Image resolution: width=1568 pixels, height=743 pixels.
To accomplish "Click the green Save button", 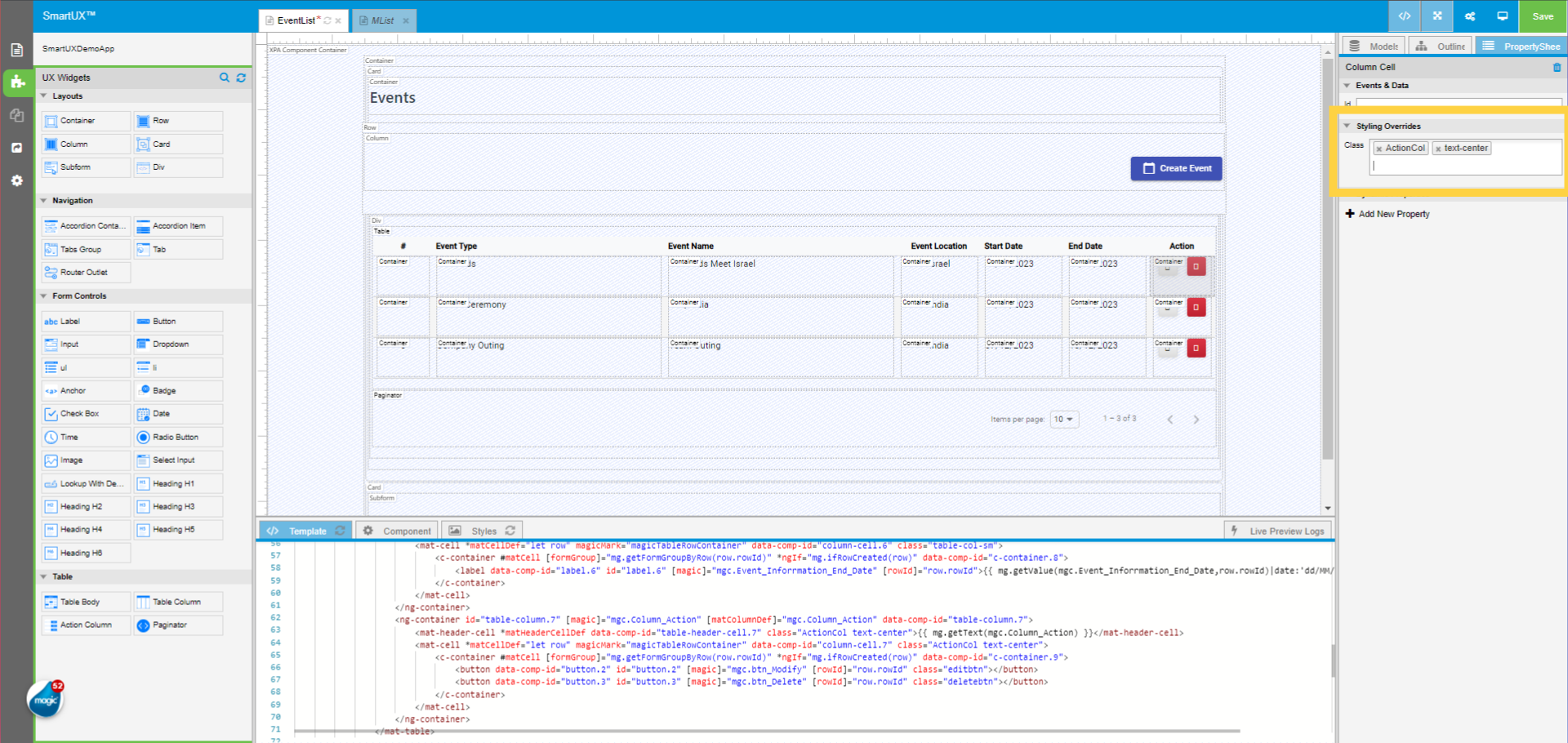I will point(1543,16).
